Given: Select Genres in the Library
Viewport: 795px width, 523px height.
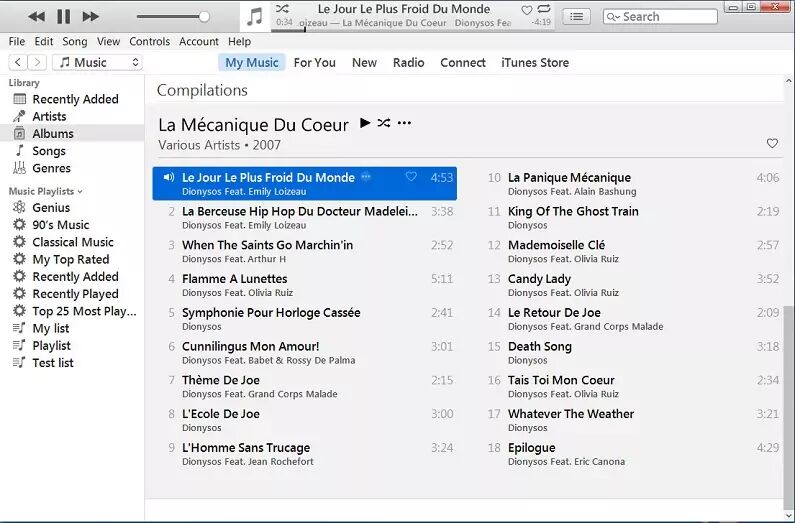Looking at the screenshot, I should 72,168.
